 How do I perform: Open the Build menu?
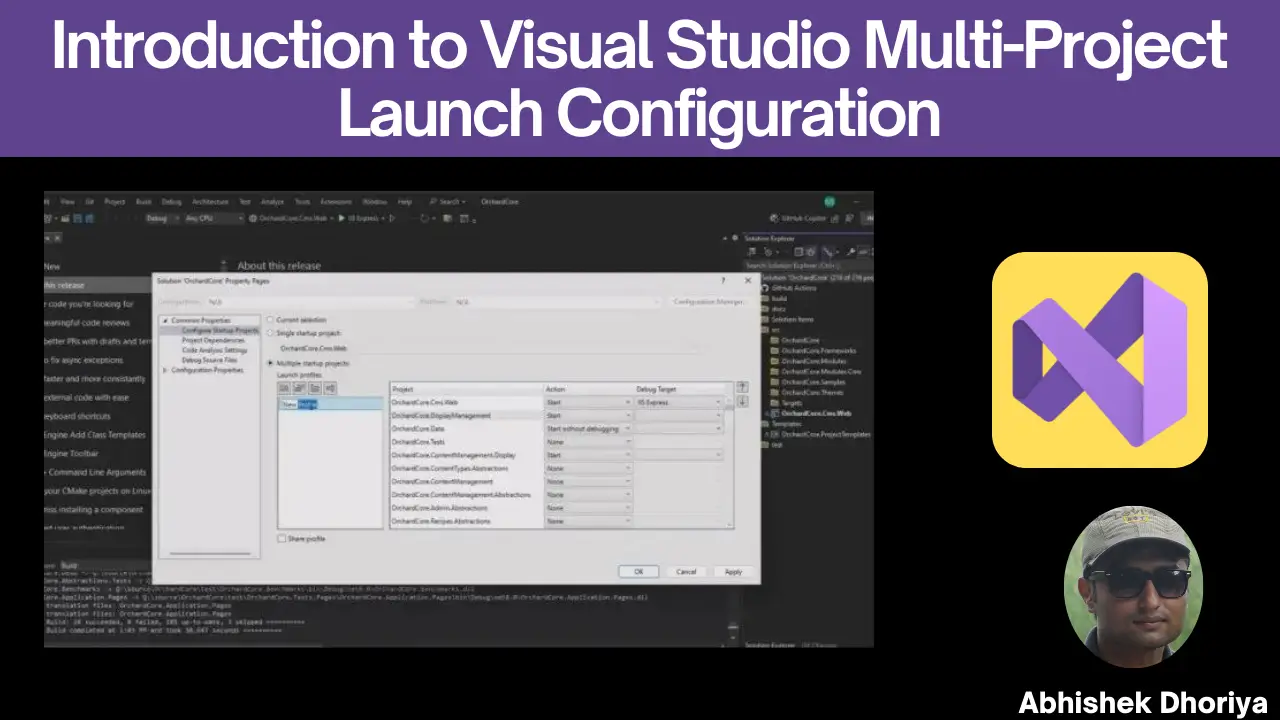143,202
